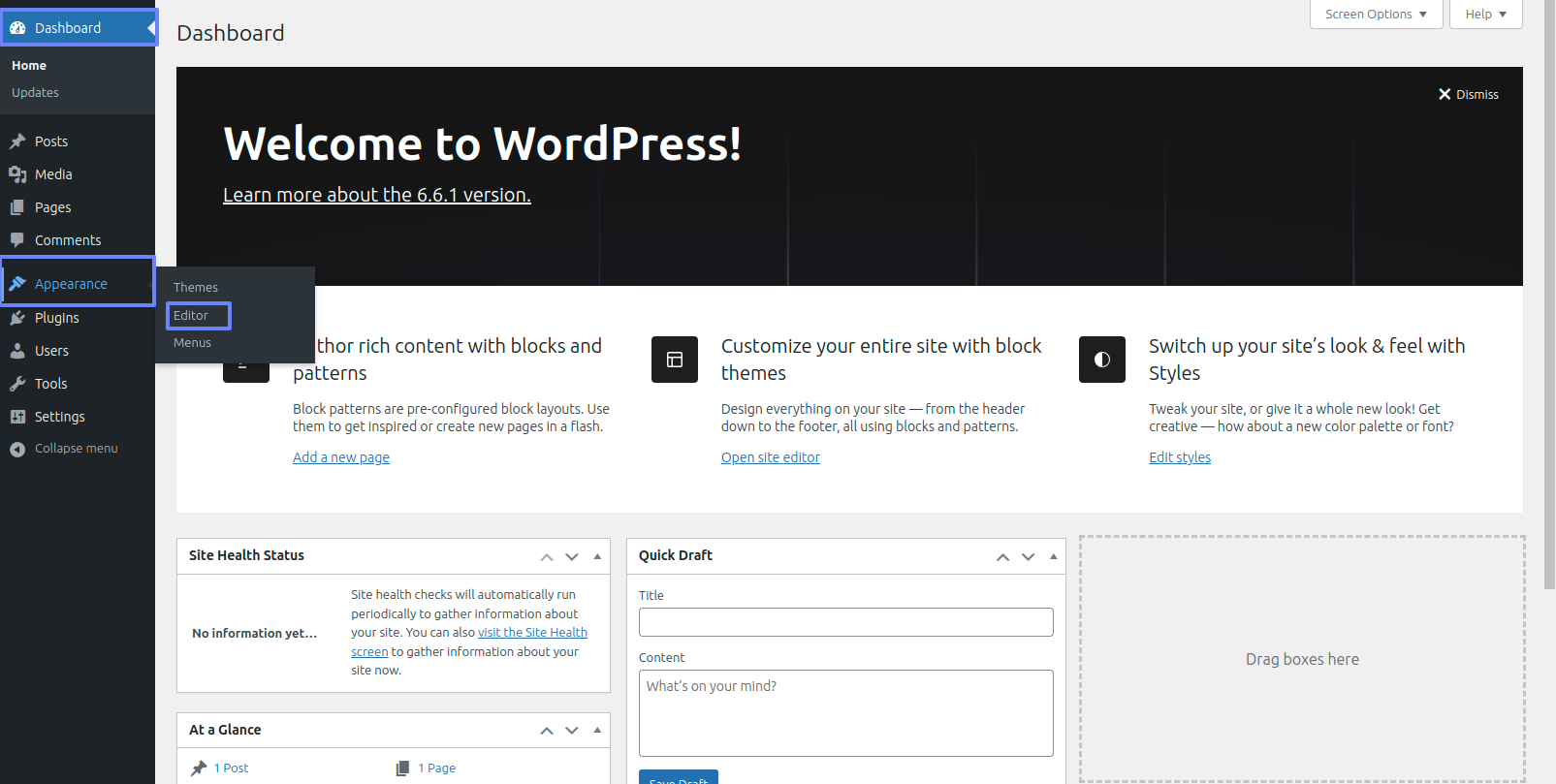Click the block themes layout icon

(x=674, y=360)
